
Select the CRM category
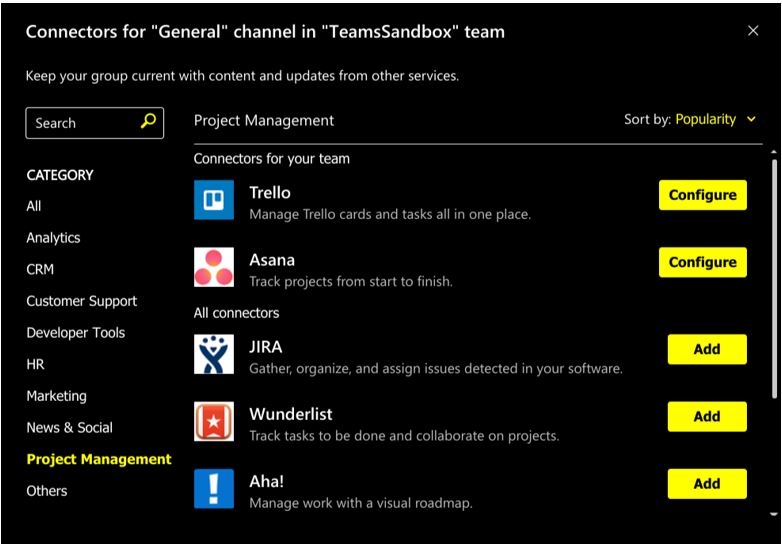coord(40,269)
